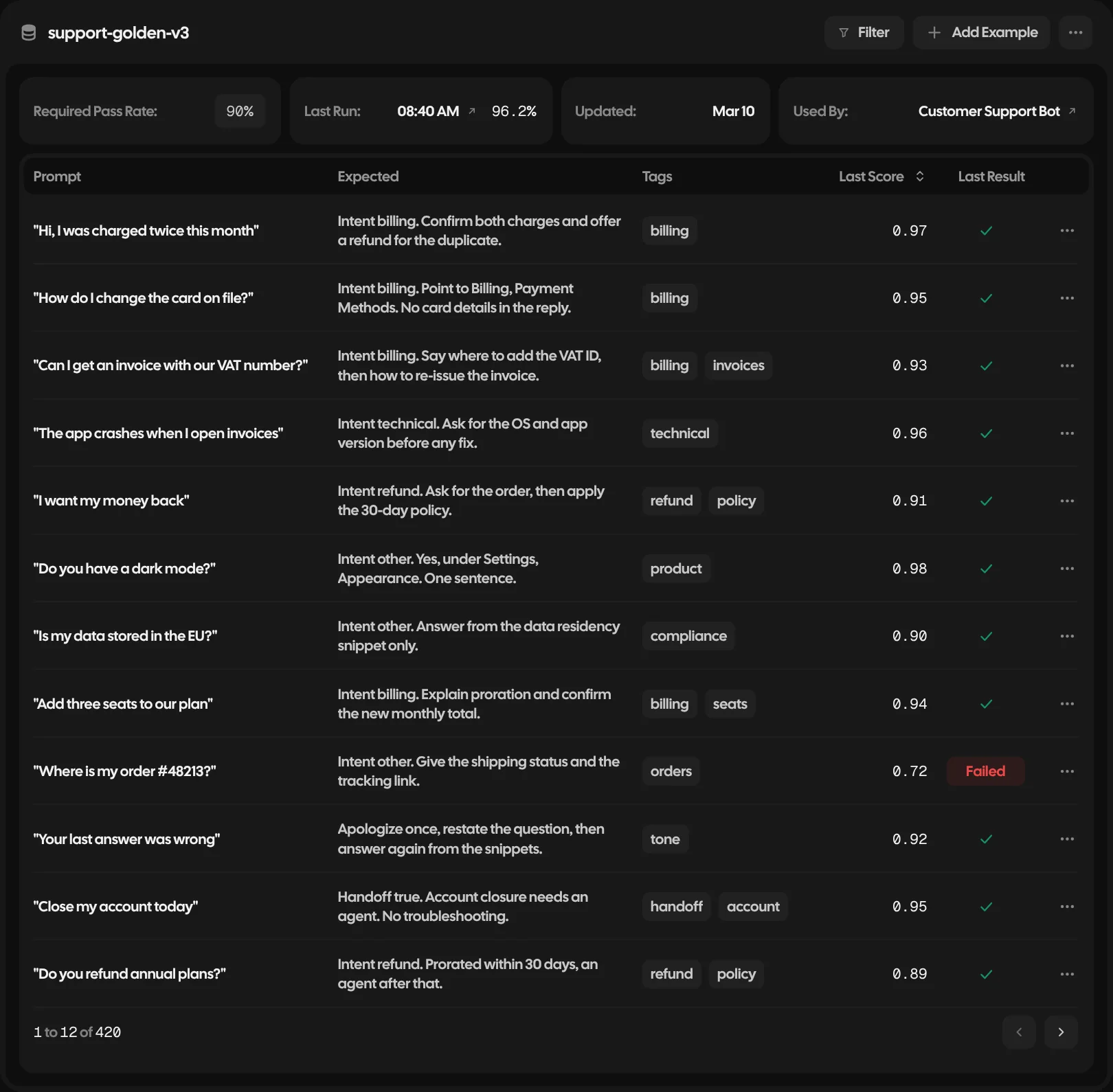
Task: Click the account tag chip
Action: point(753,907)
